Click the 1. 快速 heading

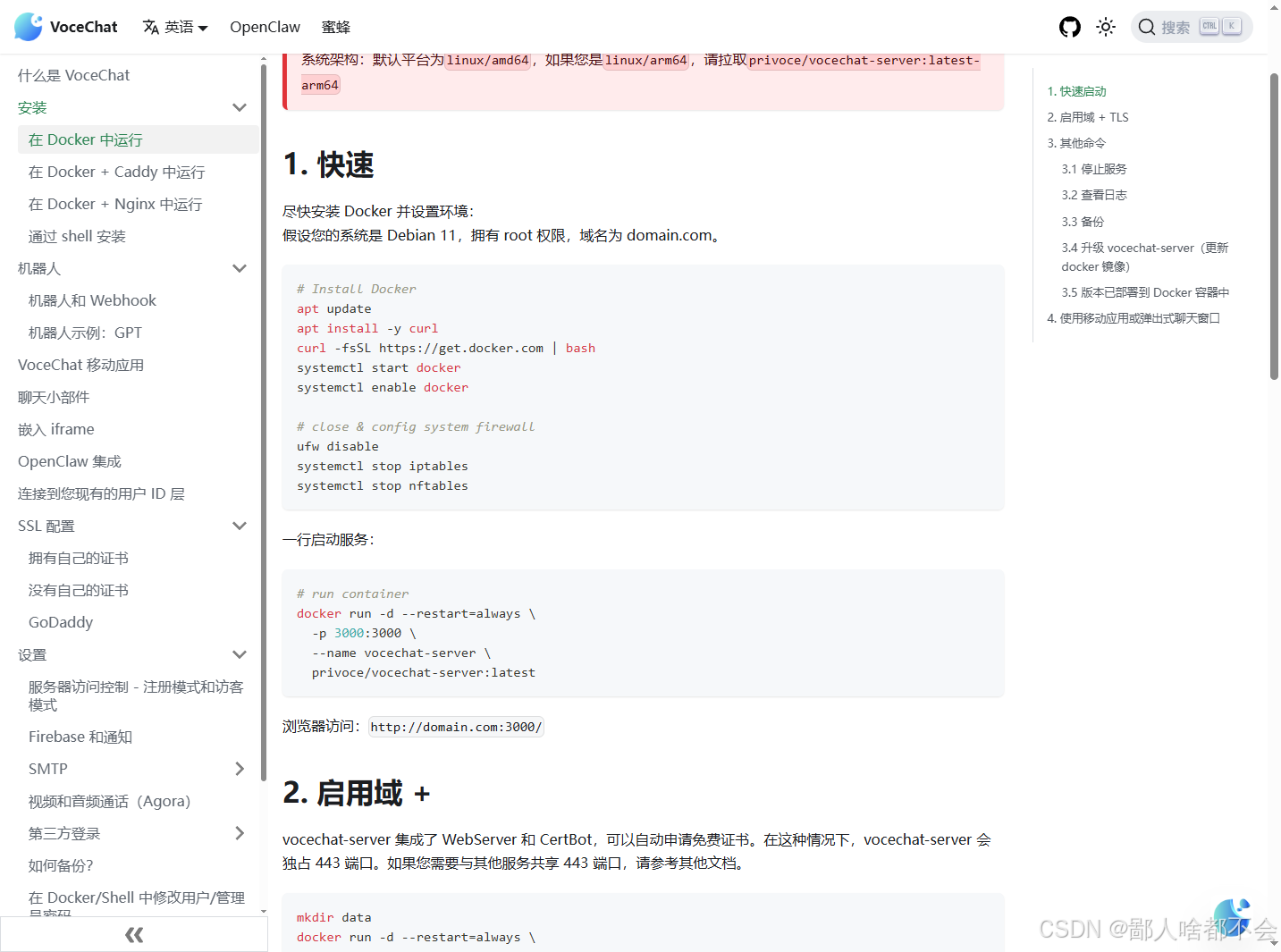328,164
